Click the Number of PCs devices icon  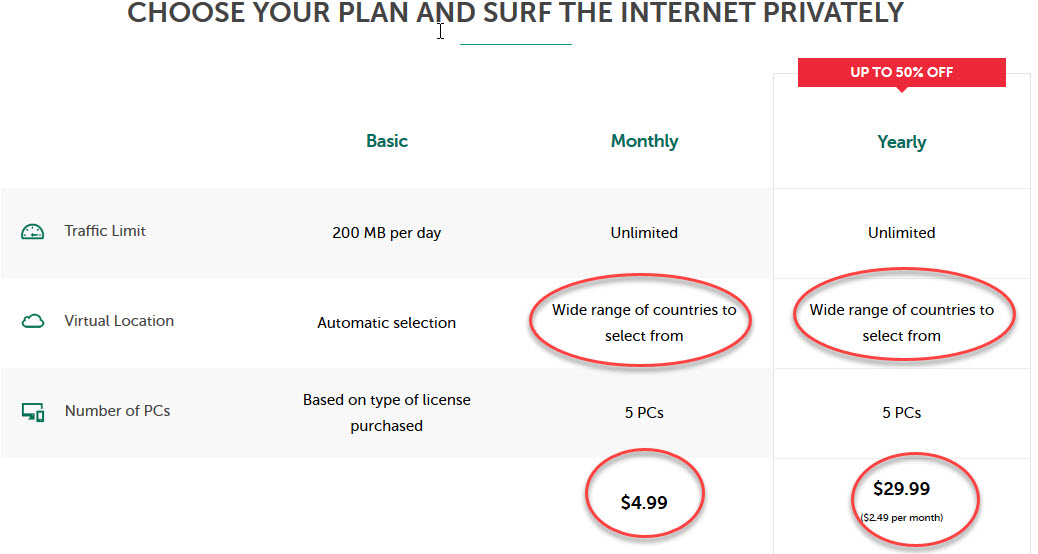[x=33, y=412]
